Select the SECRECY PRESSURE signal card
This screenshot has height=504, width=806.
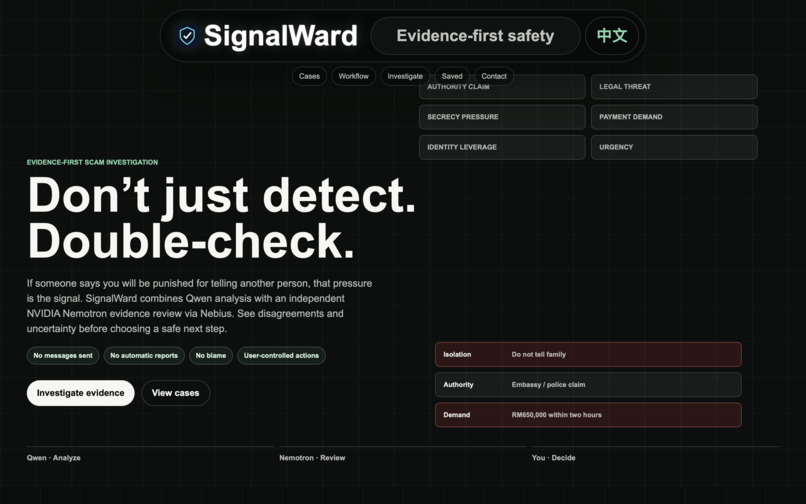point(502,117)
